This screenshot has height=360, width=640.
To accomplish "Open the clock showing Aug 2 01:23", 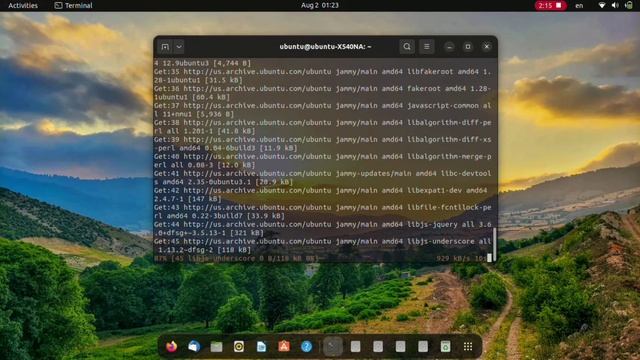I will [x=320, y=5].
